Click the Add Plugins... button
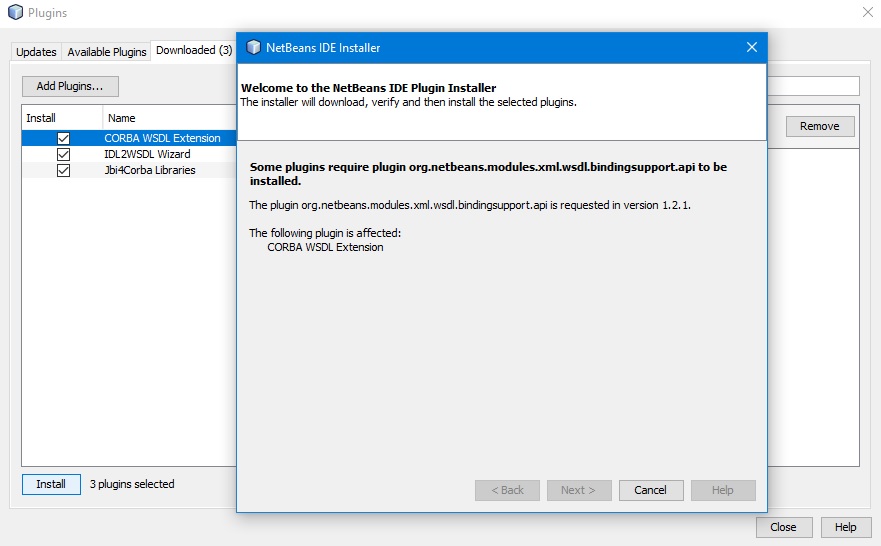Viewport: 881px width, 546px height. (x=70, y=86)
